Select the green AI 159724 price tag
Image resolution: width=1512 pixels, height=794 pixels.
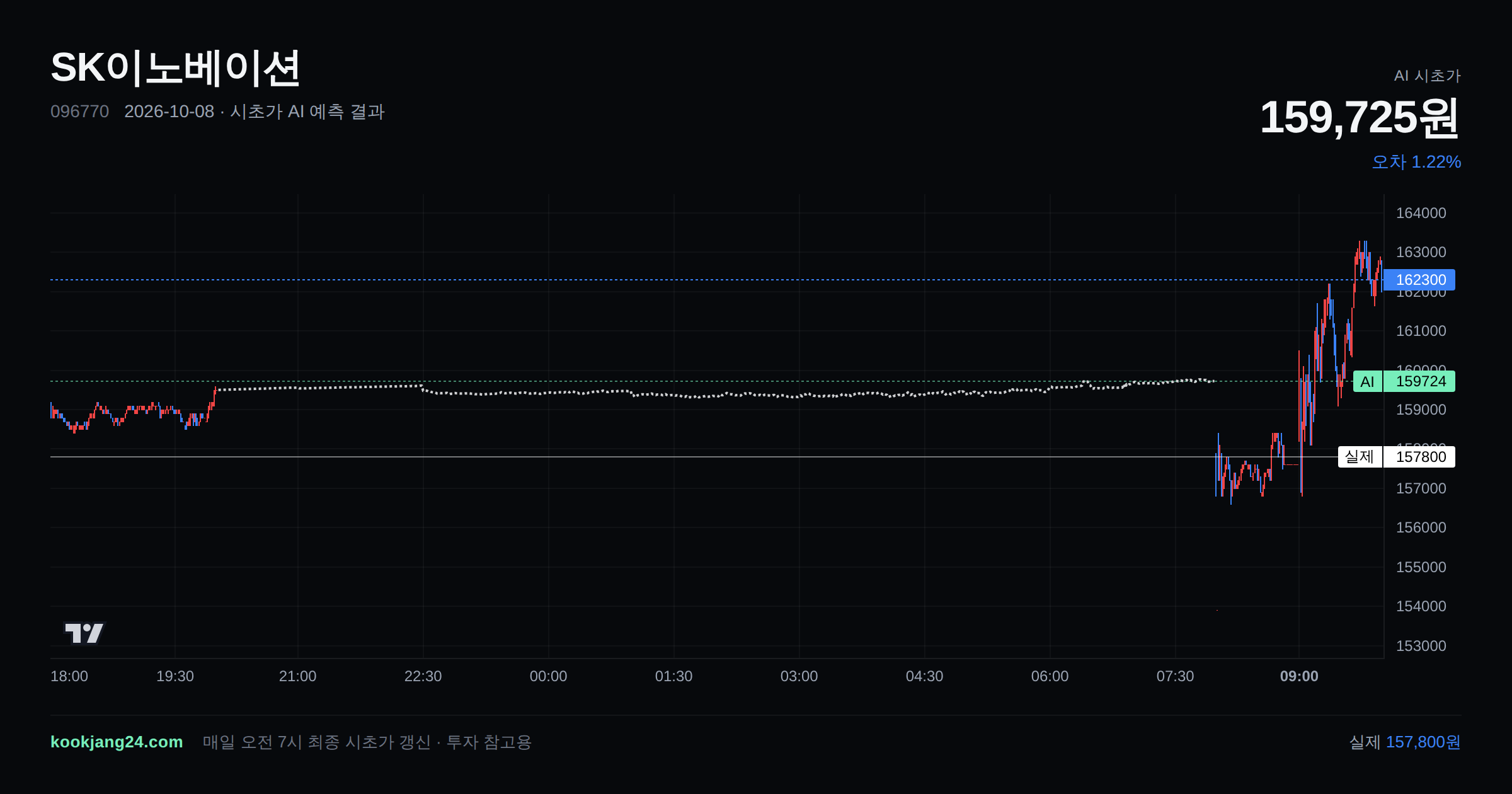point(1404,381)
